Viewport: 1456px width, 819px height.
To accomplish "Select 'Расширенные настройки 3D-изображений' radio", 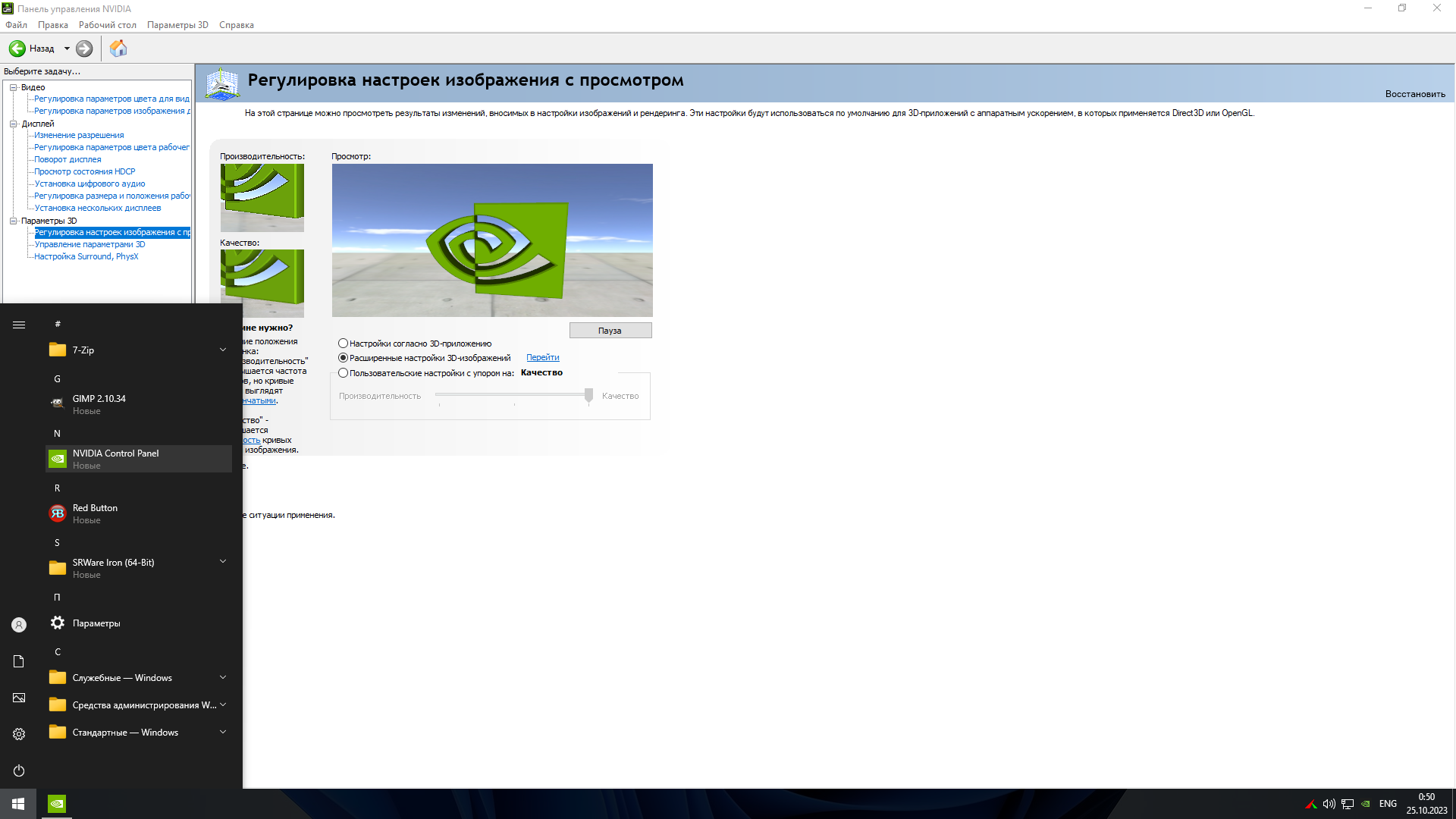I will pos(343,358).
